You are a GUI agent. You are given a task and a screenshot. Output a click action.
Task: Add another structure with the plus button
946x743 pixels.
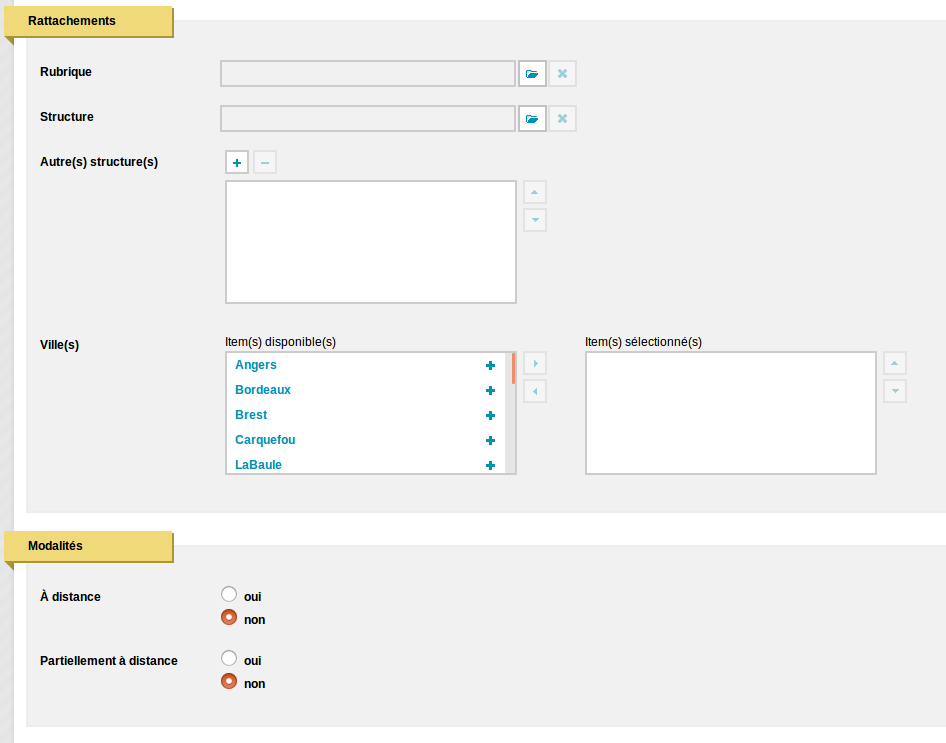click(237, 162)
